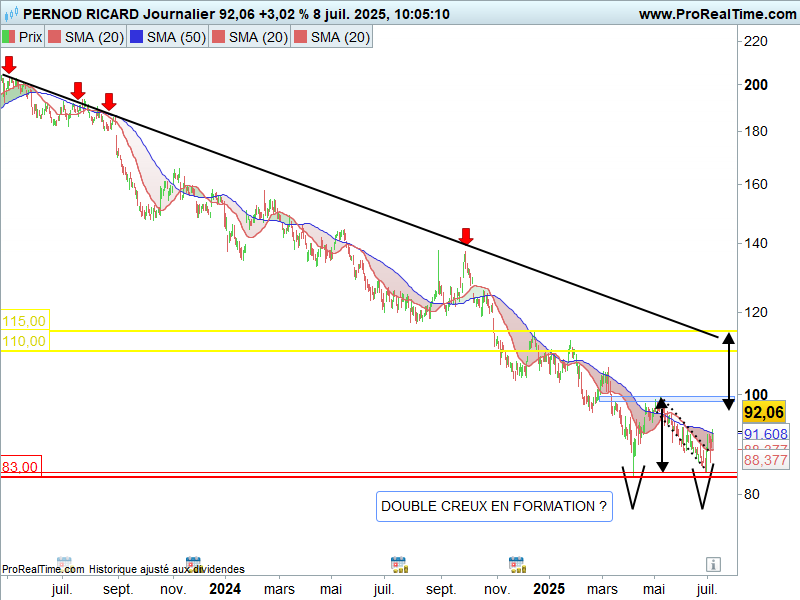Click the 115,00 yellow level label

24,321
